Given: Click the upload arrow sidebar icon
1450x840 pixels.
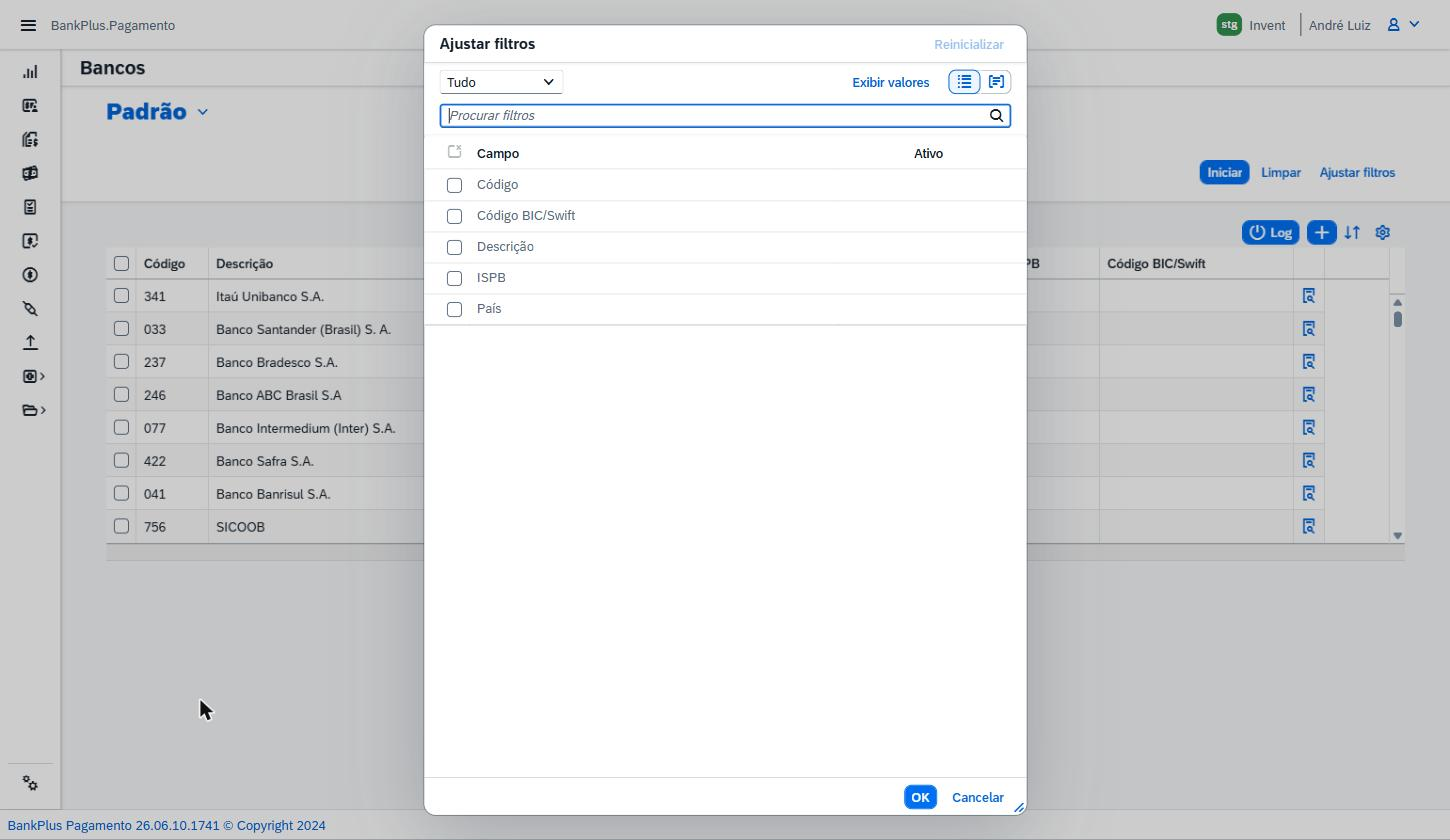Looking at the screenshot, I should coord(30,342).
